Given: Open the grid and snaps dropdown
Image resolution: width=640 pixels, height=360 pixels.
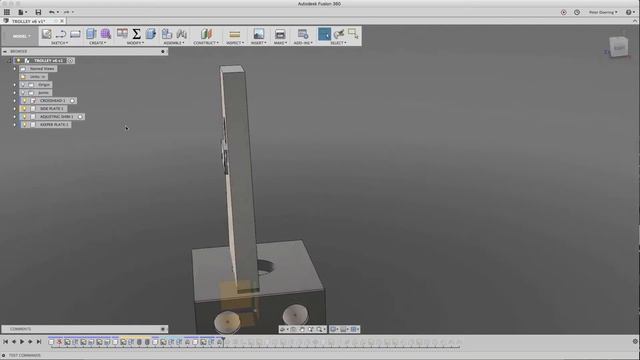Looking at the screenshot, I should click(344, 329).
